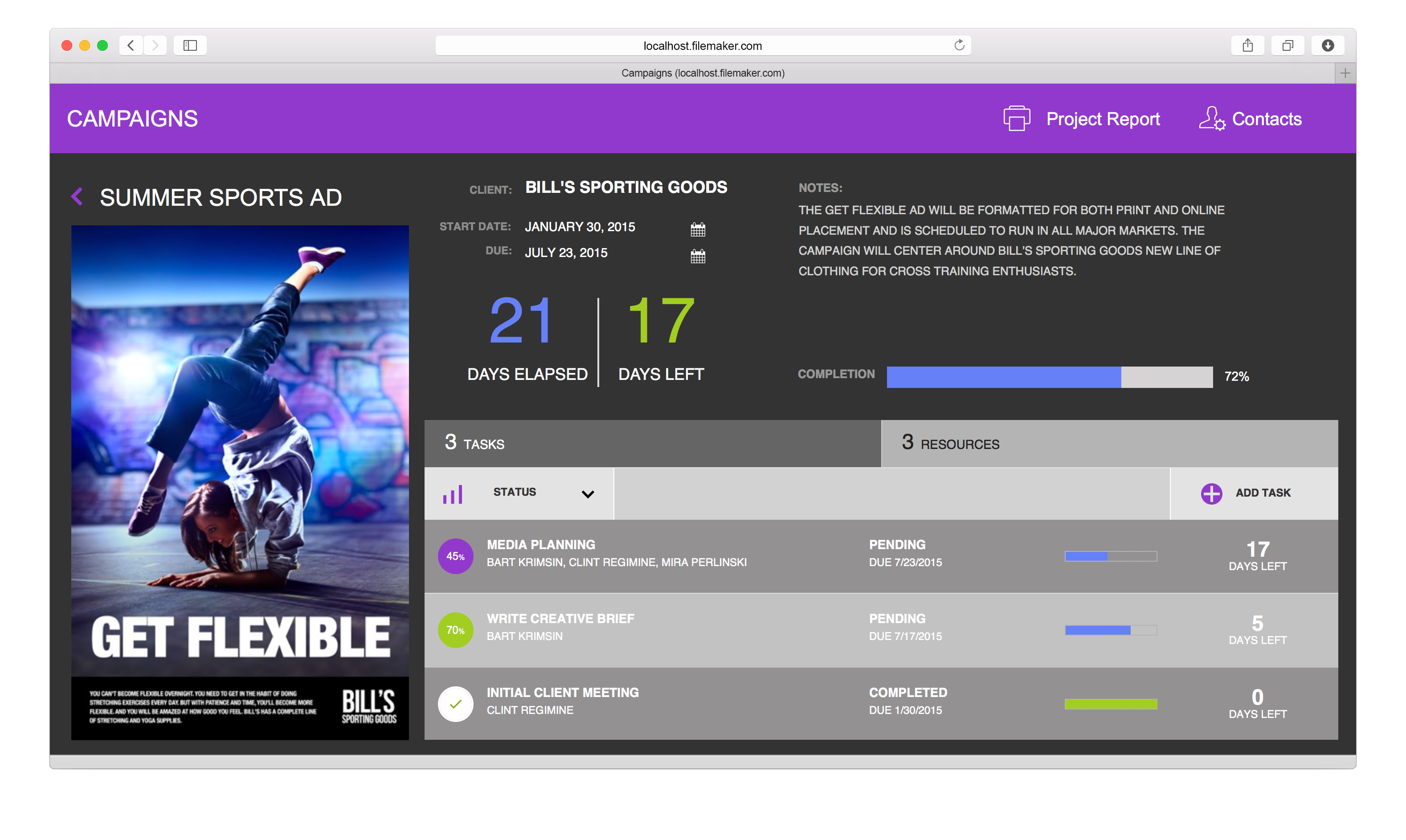Click the CAMPAIGNS header title
Screen dimensions: 1406x840
(132, 119)
